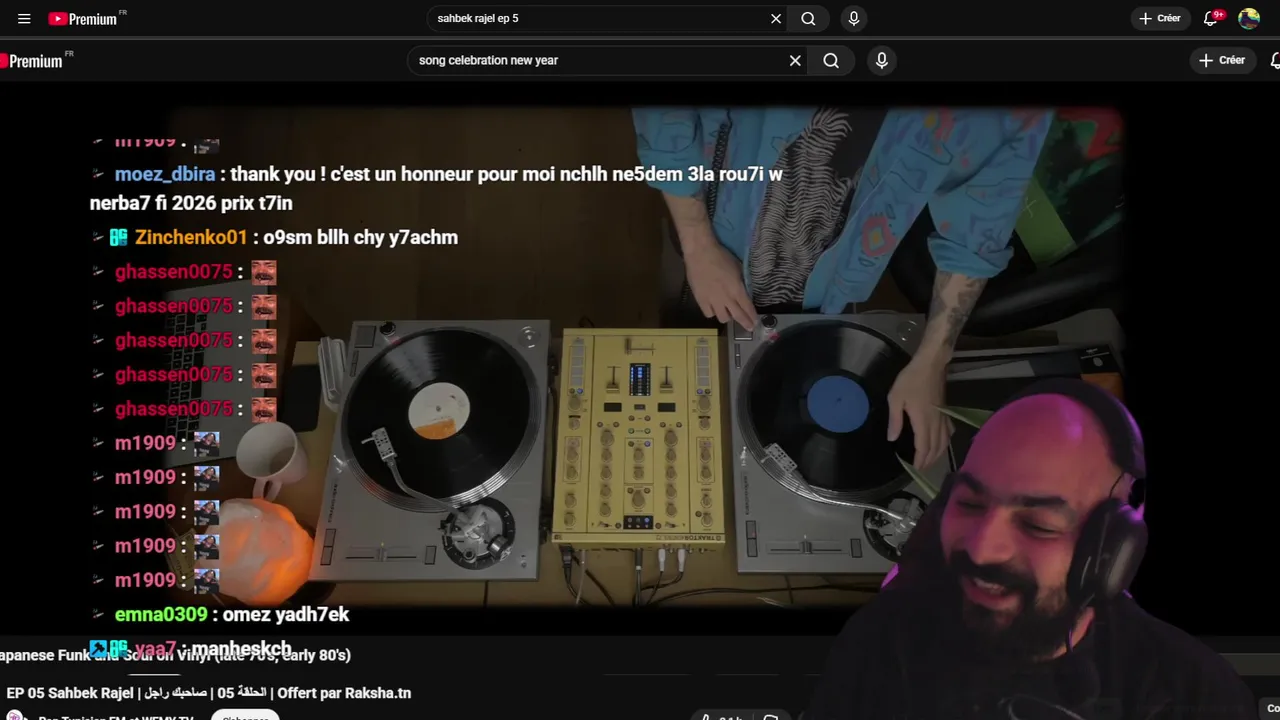The width and height of the screenshot is (1280, 720).
Task: Click the video title 'EP 05 Sahbek Rajel'
Action: coord(208,692)
